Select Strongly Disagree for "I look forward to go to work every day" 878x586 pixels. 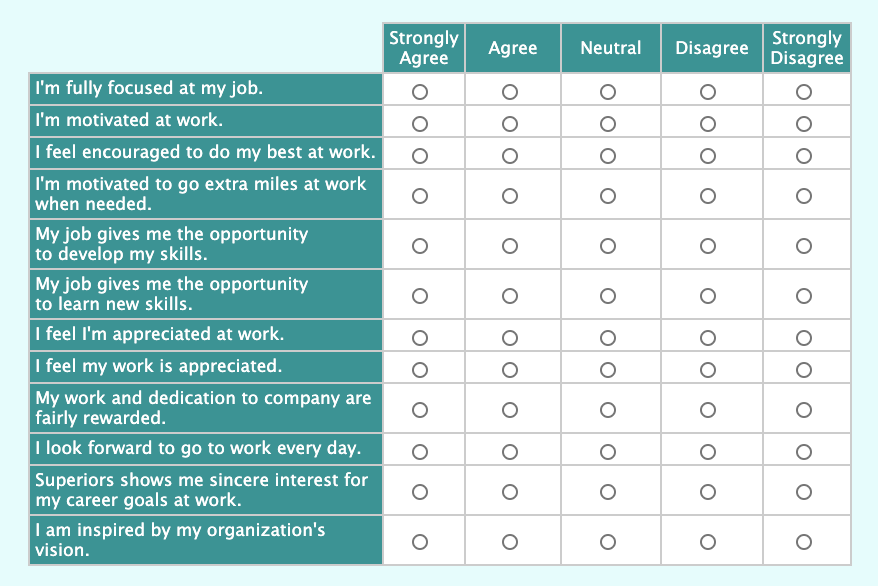pyautogui.click(x=805, y=450)
